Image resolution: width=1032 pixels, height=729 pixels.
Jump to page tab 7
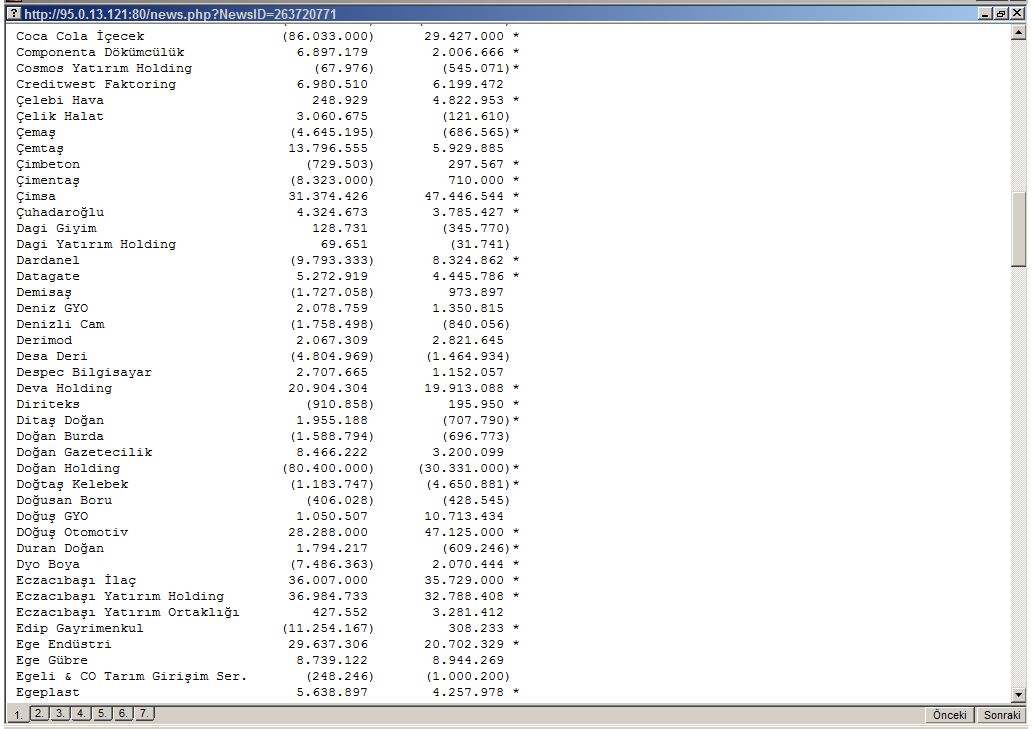[x=143, y=713]
